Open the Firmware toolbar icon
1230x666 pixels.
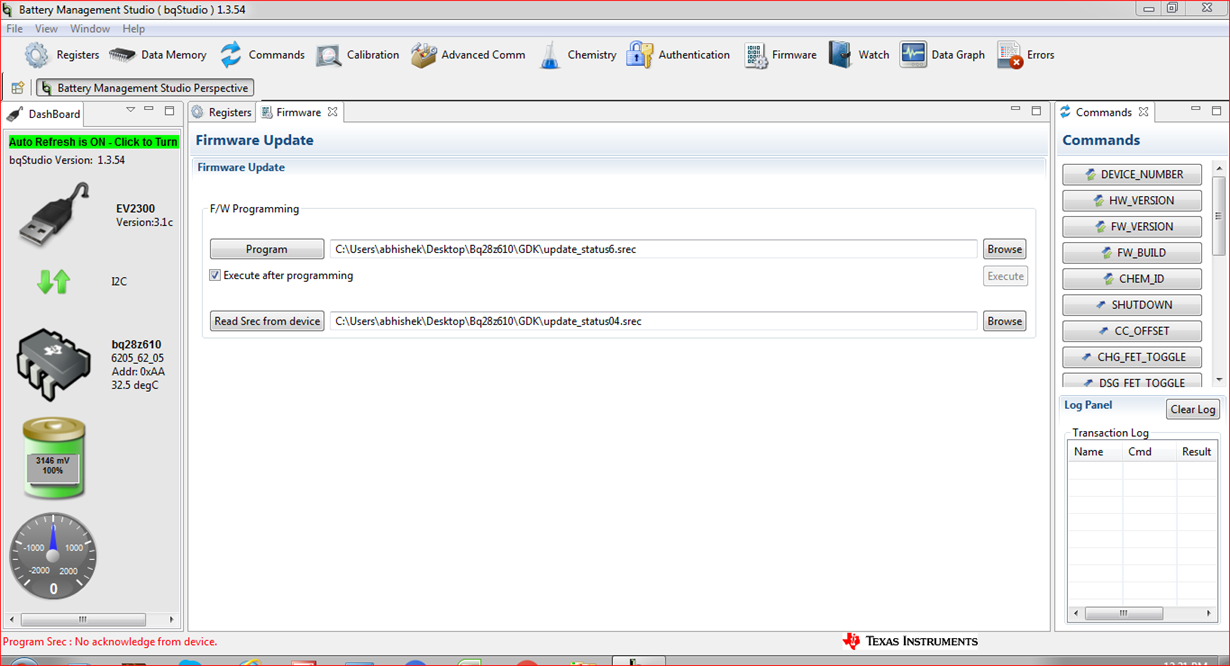pyautogui.click(x=755, y=55)
